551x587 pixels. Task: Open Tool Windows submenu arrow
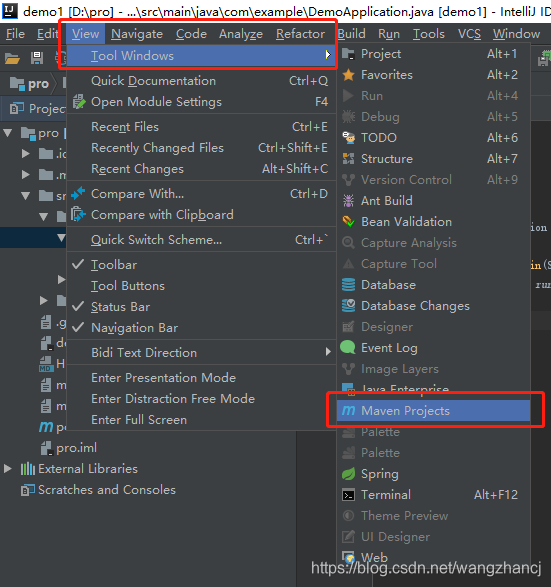click(x=328, y=55)
